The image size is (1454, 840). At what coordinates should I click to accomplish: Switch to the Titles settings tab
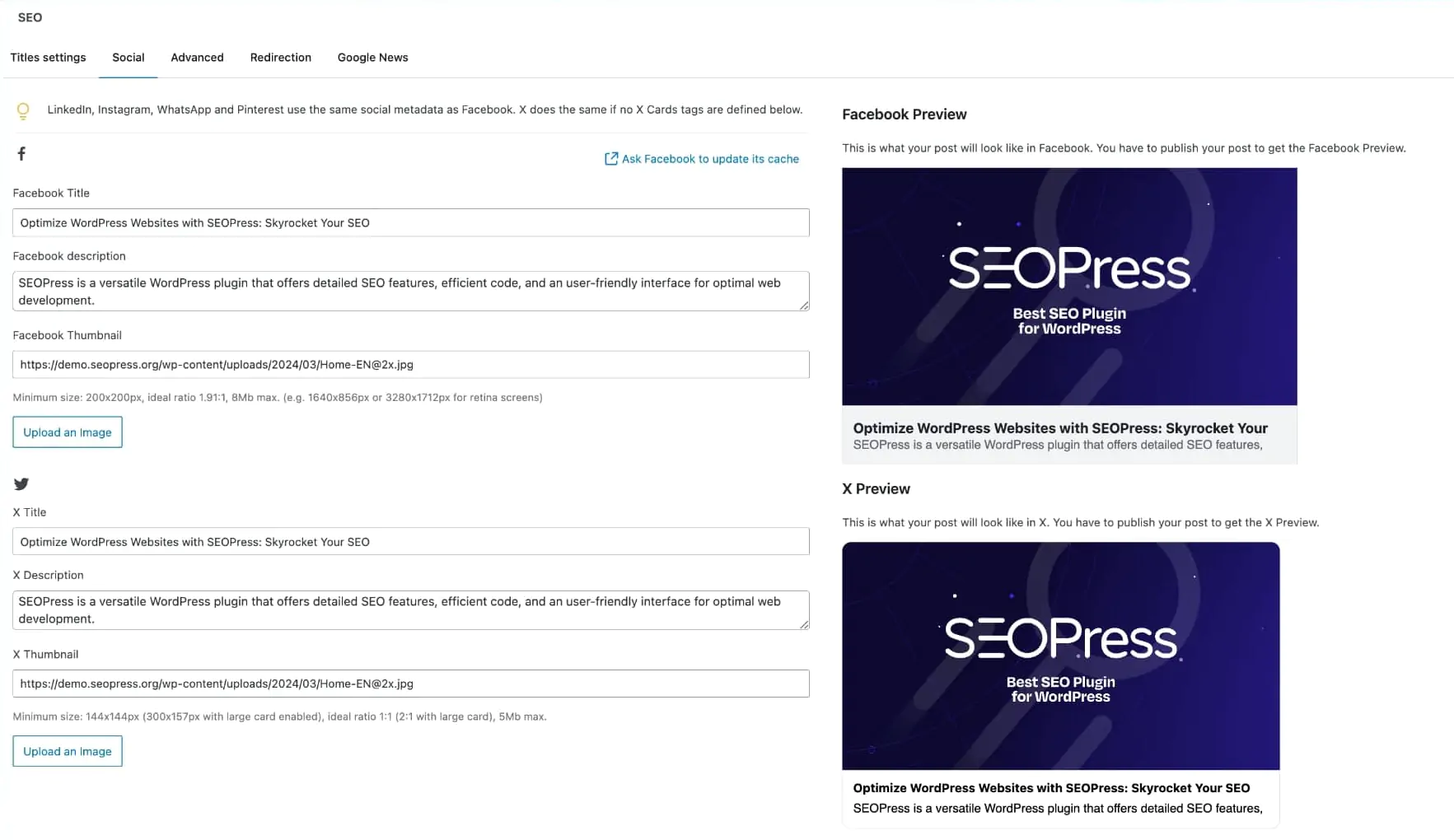pos(48,57)
